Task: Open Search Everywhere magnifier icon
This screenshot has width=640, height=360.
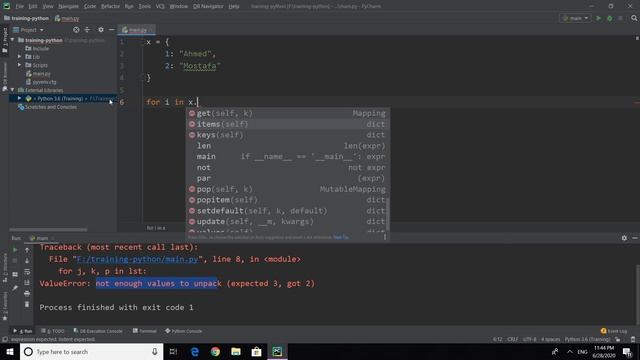Action: click(634, 18)
